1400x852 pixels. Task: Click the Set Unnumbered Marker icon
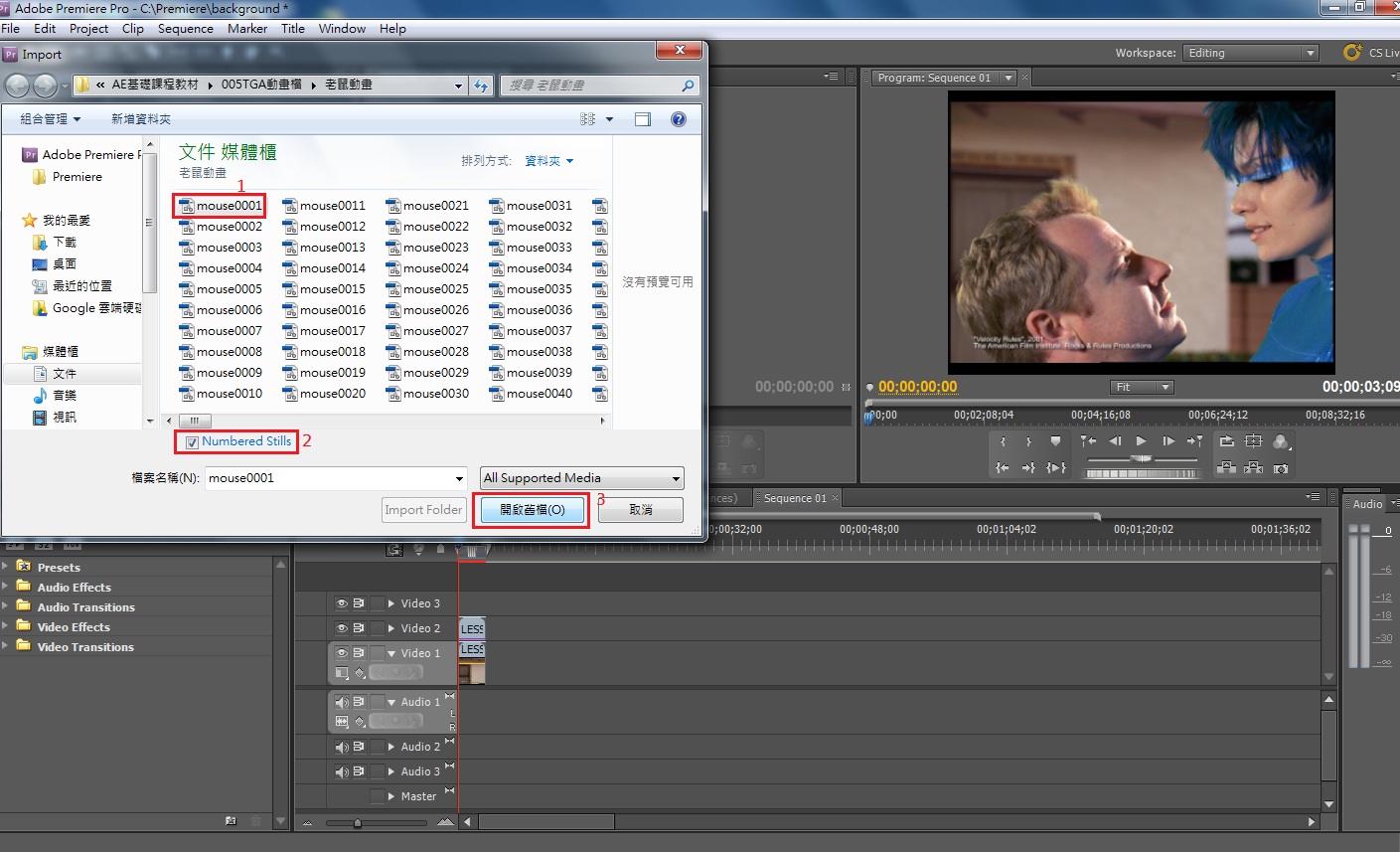coord(1055,441)
